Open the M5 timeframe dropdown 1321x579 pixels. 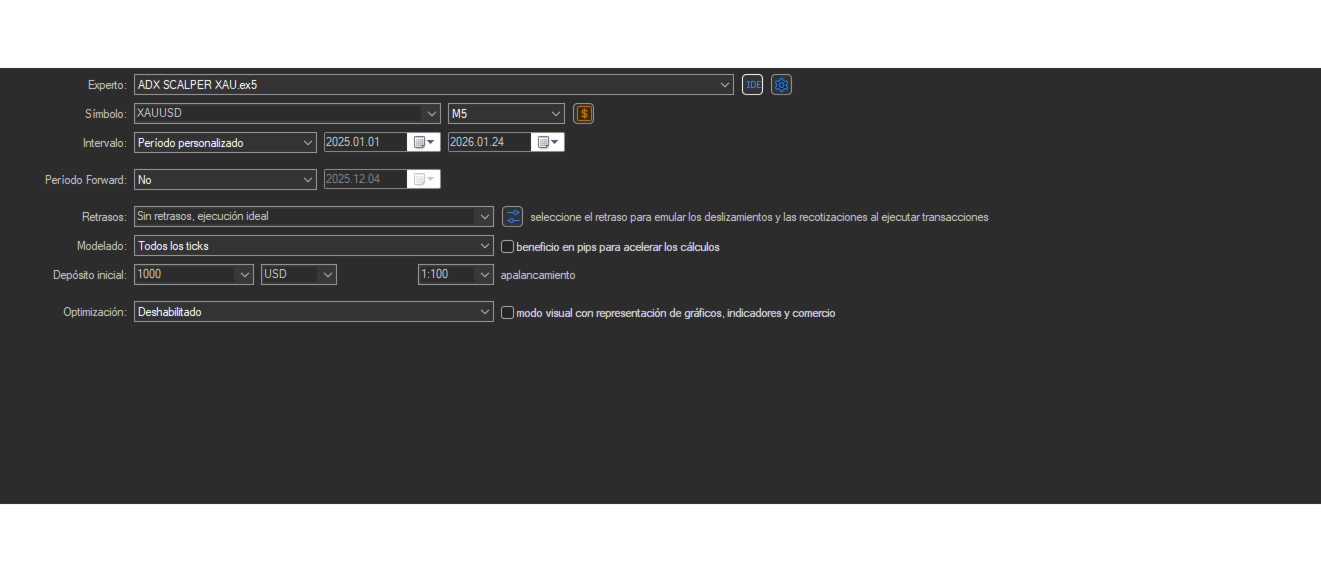click(556, 114)
